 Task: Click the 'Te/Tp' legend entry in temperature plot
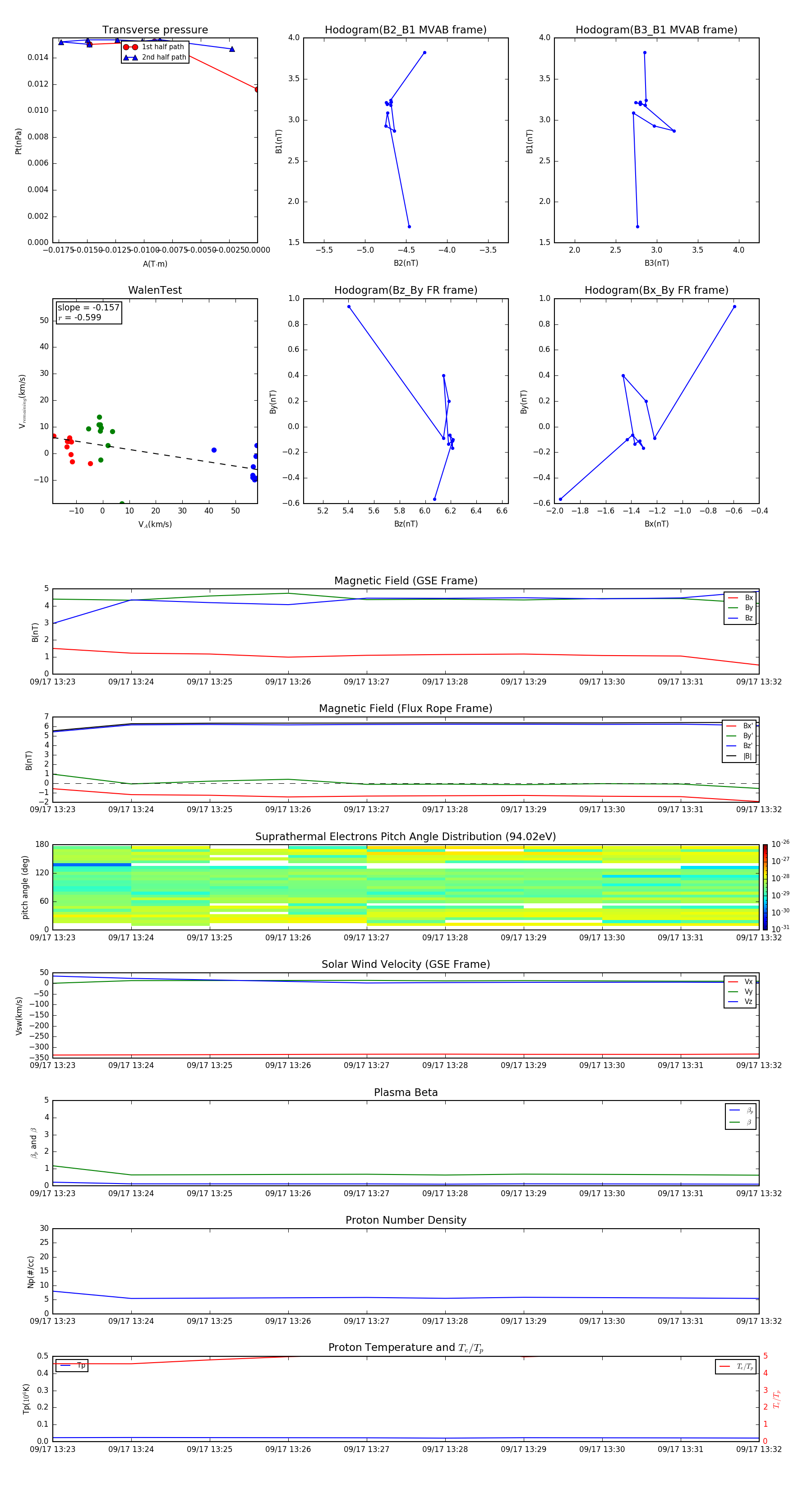[x=736, y=1366]
